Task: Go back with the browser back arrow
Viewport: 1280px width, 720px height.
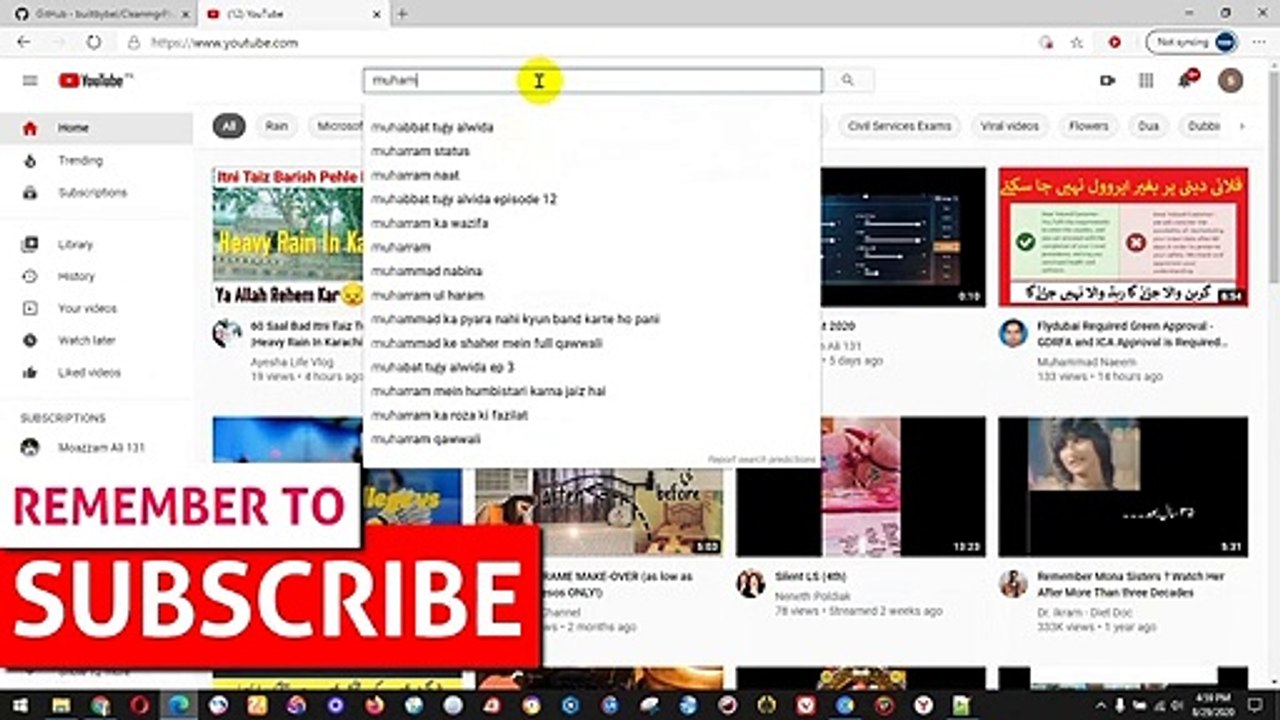Action: 24,42
